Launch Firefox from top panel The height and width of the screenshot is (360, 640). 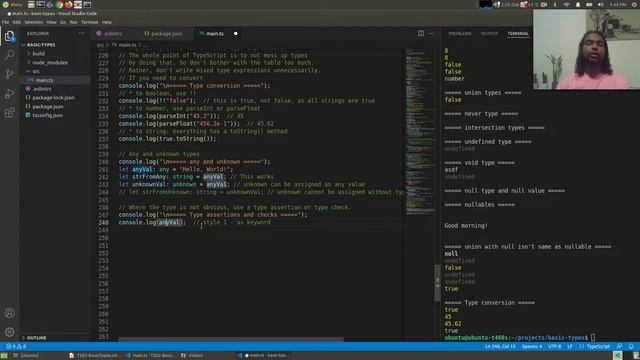(x=69, y=4)
